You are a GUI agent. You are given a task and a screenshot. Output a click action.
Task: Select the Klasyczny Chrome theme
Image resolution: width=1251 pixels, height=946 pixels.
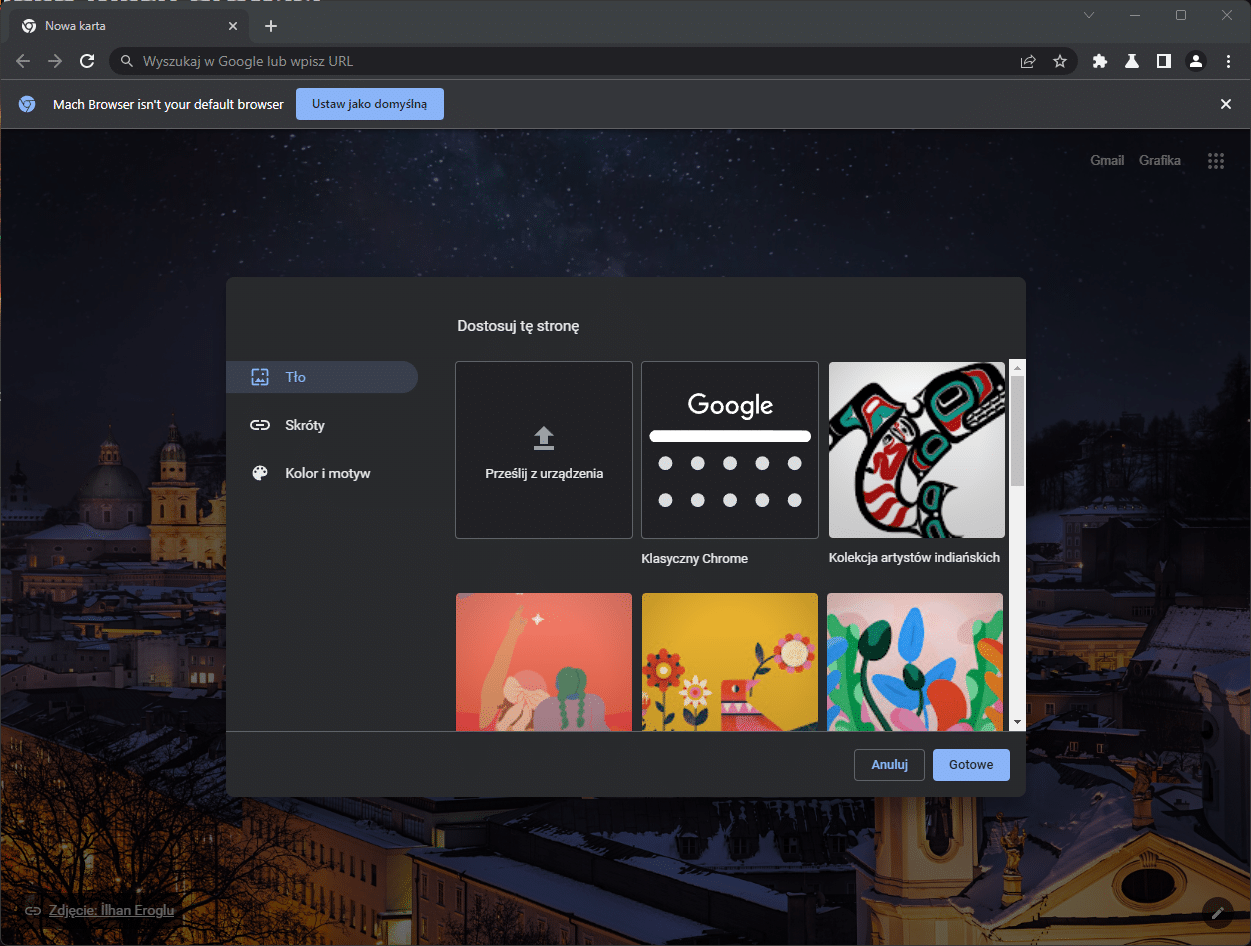[729, 449]
